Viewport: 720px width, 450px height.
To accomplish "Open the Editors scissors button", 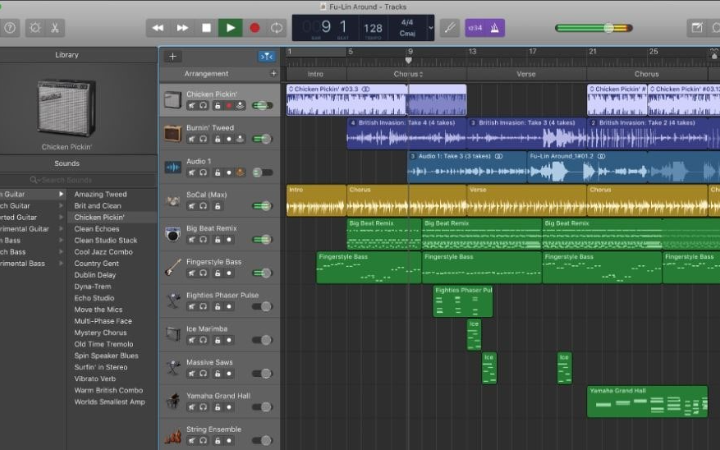I will pos(55,28).
